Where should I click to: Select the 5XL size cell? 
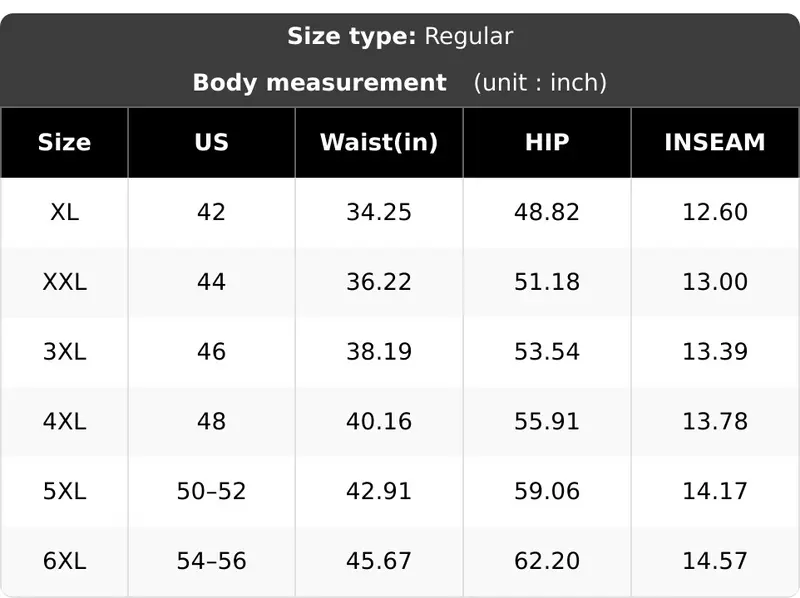coord(64,491)
